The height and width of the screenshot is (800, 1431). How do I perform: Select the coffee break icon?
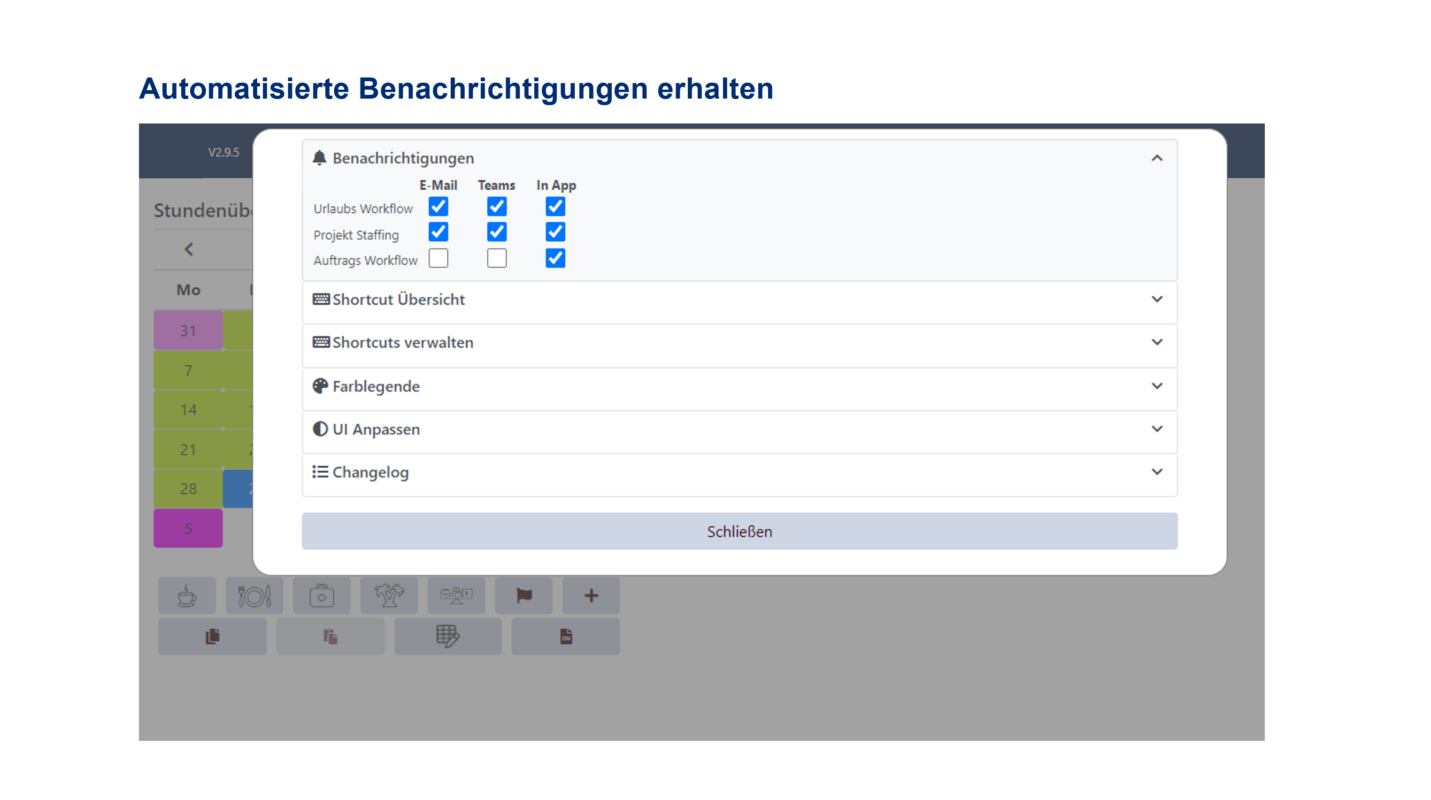[187, 595]
